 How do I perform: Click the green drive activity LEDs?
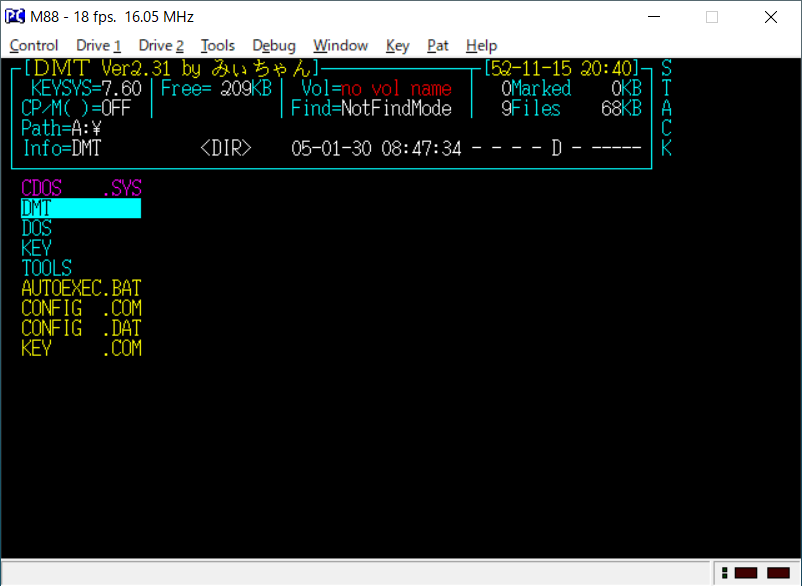pyautogui.click(x=723, y=573)
